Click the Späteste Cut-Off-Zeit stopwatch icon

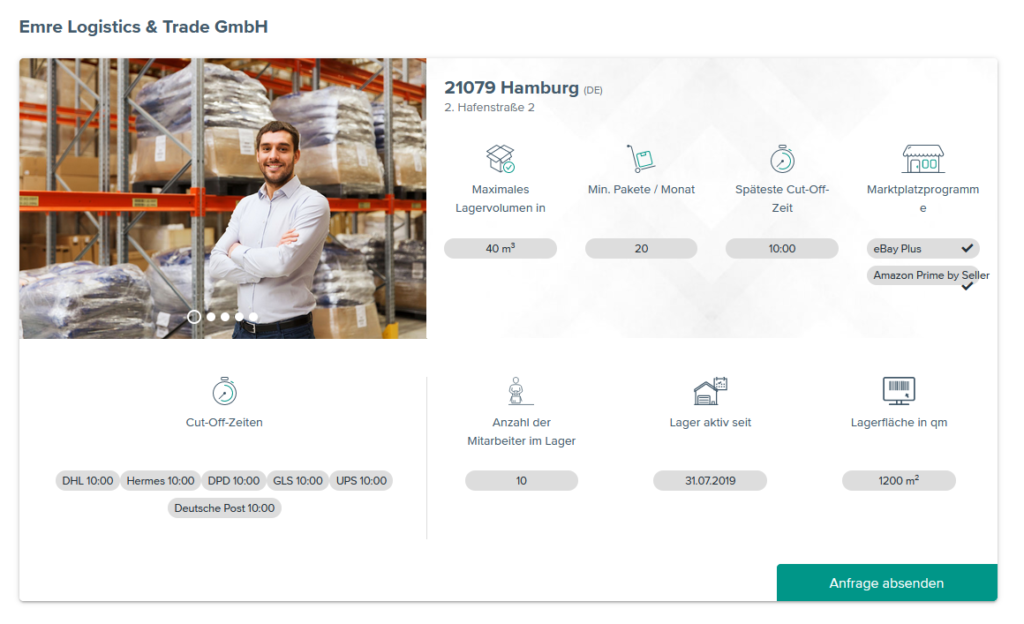pos(781,157)
